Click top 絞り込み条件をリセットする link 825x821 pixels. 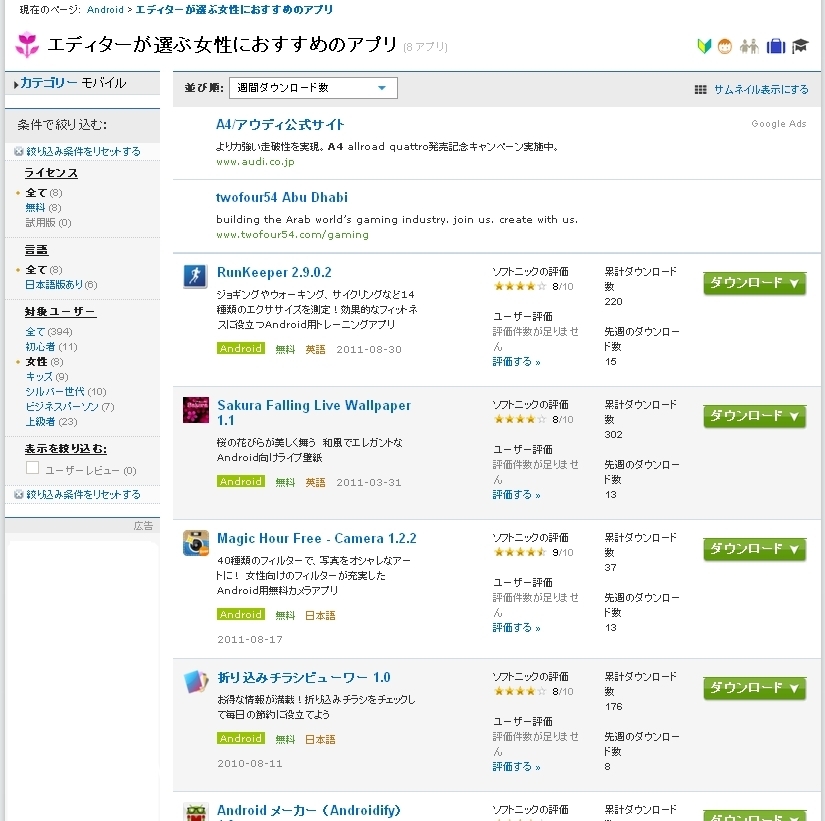click(83, 152)
